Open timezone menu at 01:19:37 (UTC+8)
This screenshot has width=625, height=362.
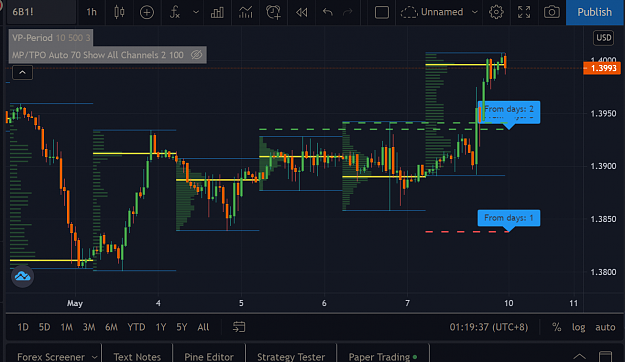pos(489,327)
